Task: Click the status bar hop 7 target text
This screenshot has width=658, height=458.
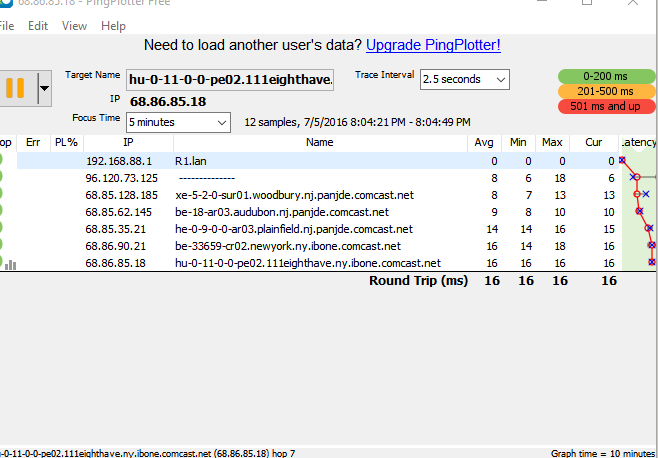Action: pyautogui.click(x=147, y=453)
